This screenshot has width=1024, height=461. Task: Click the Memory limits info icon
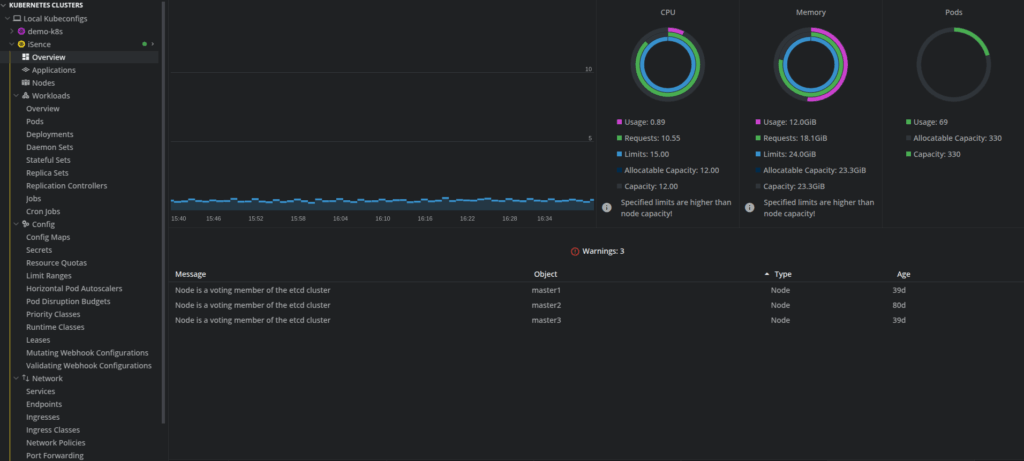tap(748, 208)
